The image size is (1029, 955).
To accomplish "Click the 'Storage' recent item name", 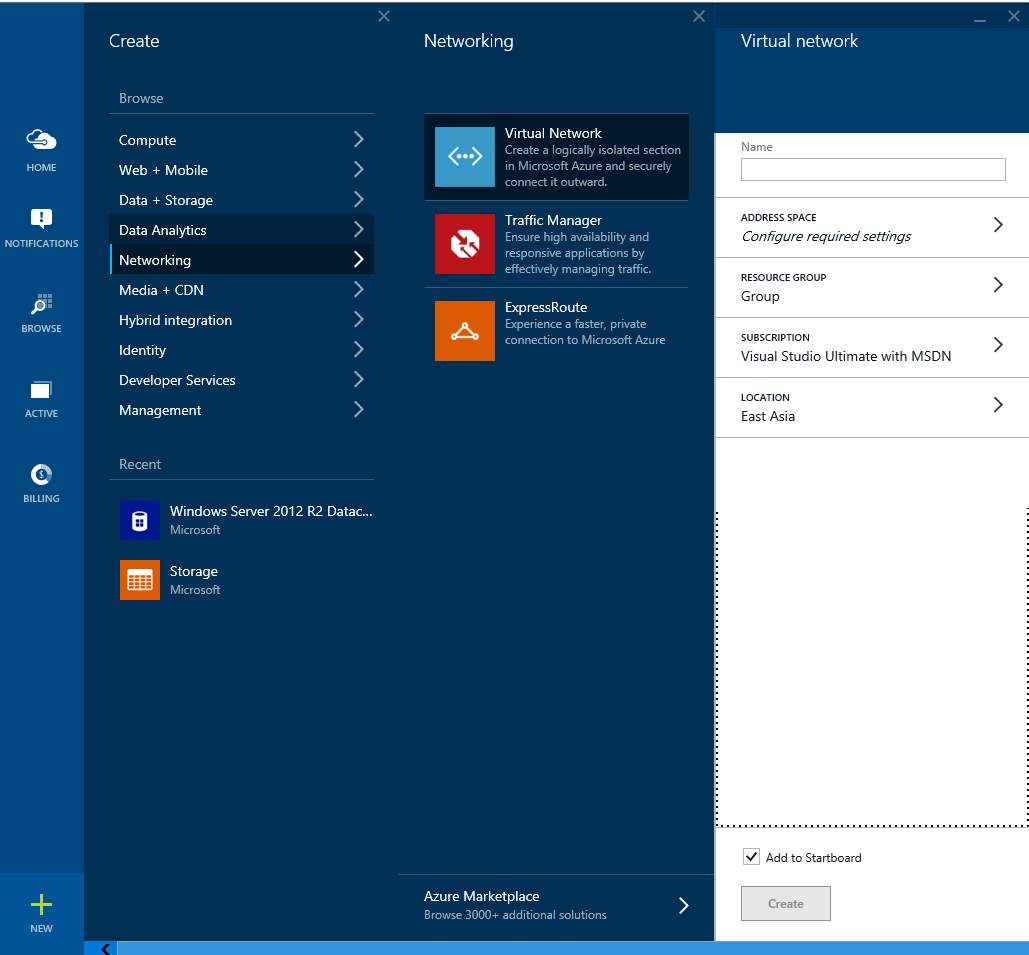I will click(194, 572).
